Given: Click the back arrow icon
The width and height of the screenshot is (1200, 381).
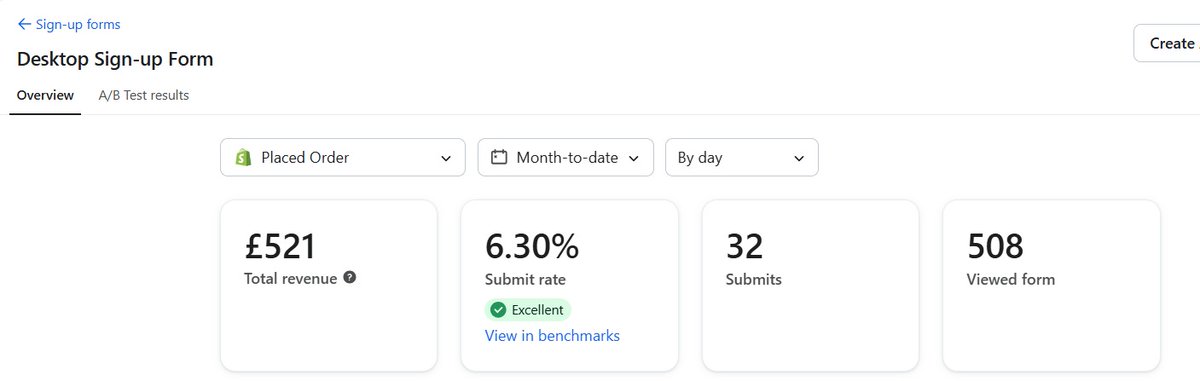Looking at the screenshot, I should coord(24,24).
